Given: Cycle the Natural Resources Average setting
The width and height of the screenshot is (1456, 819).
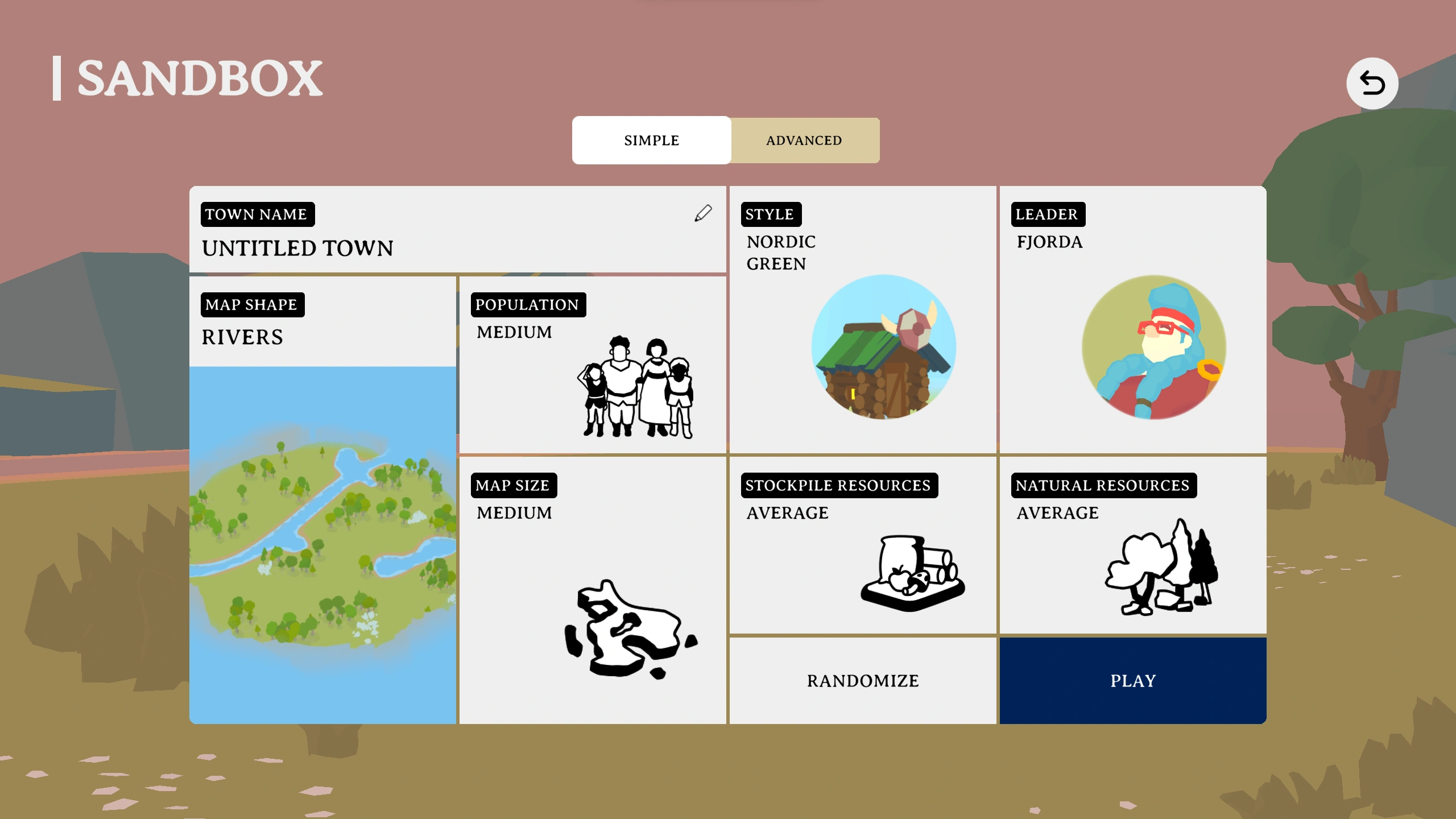Looking at the screenshot, I should [1057, 513].
